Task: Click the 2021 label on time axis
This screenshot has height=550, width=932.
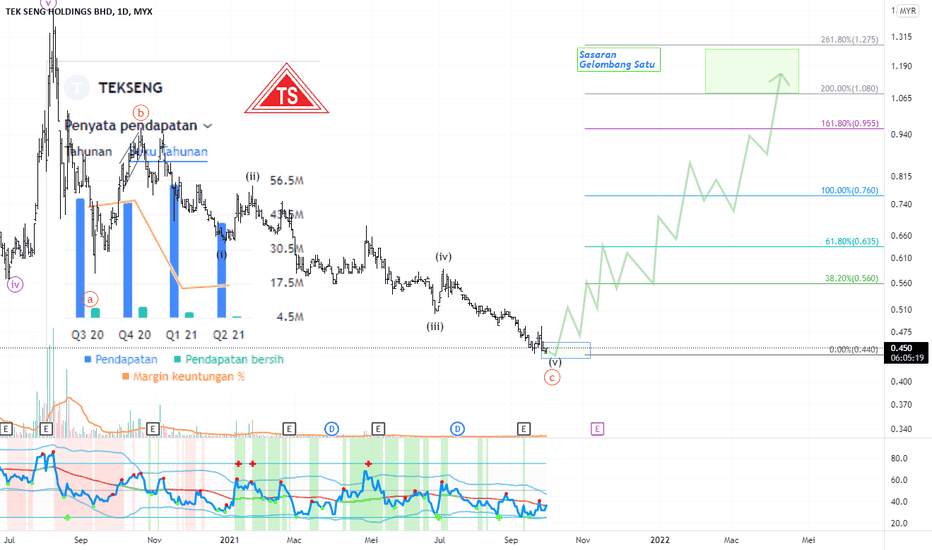Action: (x=229, y=540)
